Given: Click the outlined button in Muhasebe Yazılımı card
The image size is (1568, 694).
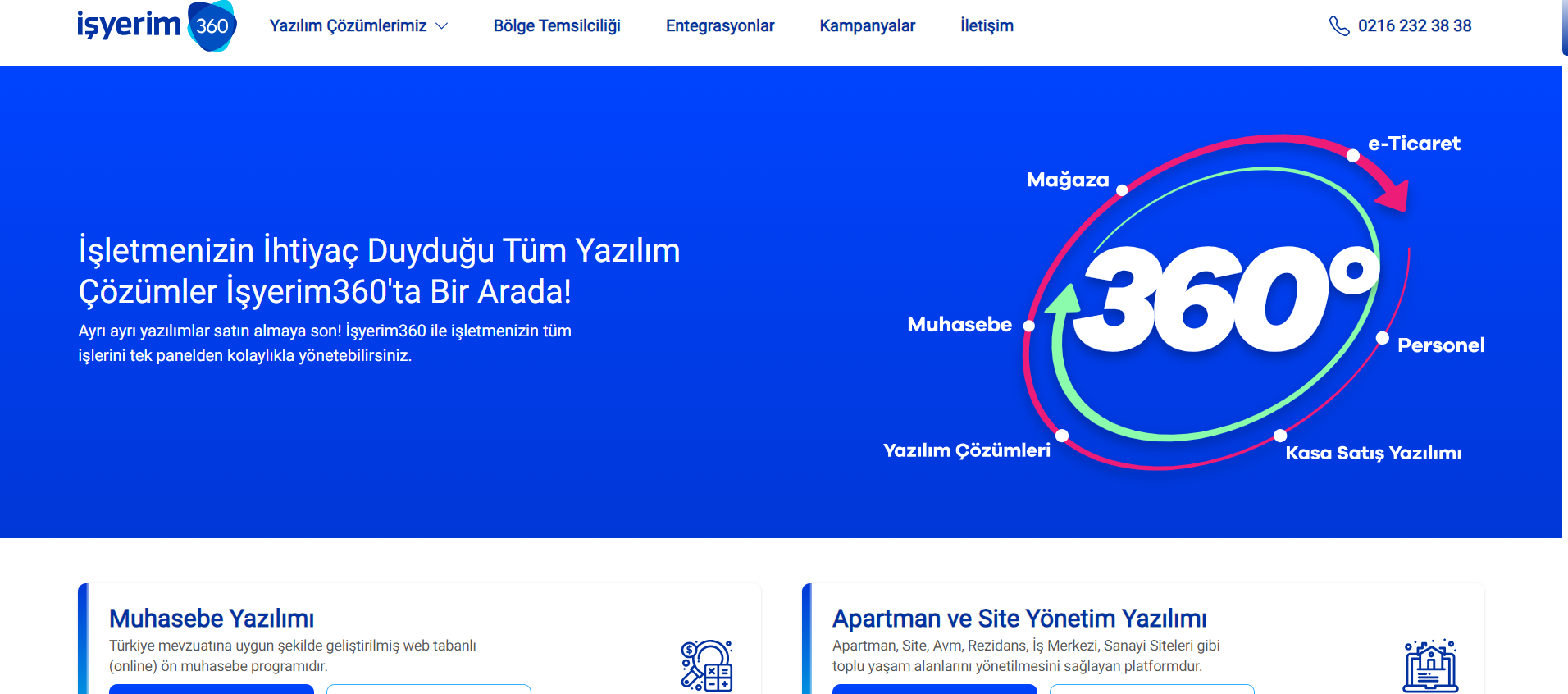Looking at the screenshot, I should click(429, 689).
